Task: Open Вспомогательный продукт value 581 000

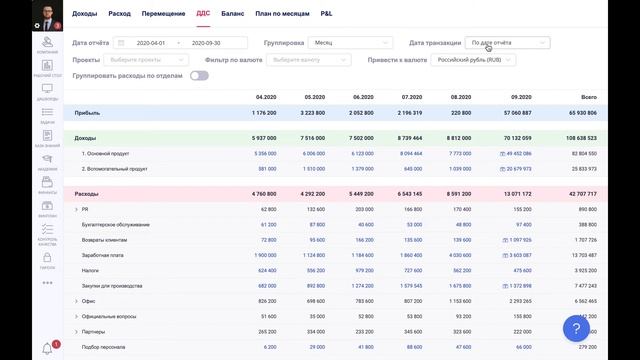Action: pyautogui.click(x=267, y=169)
